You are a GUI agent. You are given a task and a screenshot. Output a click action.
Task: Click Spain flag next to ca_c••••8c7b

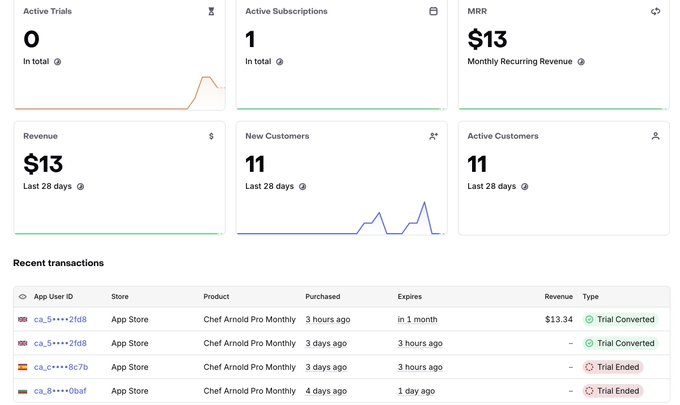(23, 367)
